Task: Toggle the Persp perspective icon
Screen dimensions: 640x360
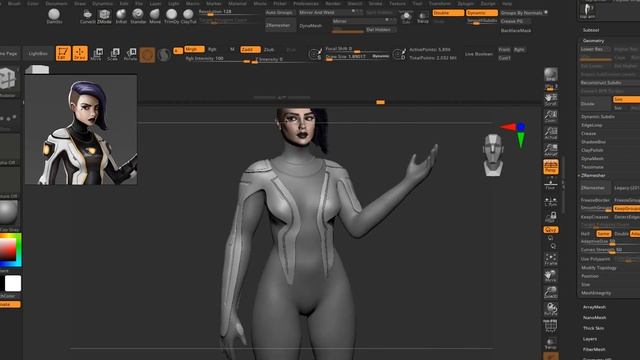Action: pos(551,167)
